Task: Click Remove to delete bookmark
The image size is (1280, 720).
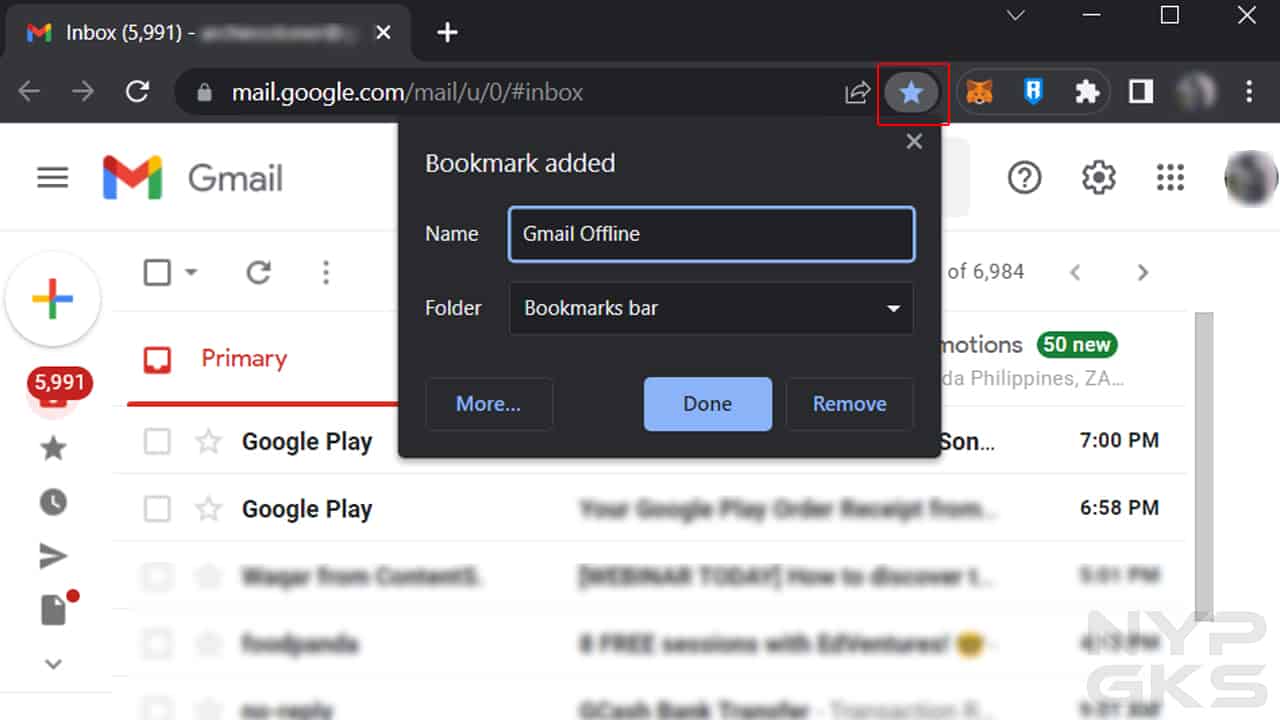Action: [850, 404]
